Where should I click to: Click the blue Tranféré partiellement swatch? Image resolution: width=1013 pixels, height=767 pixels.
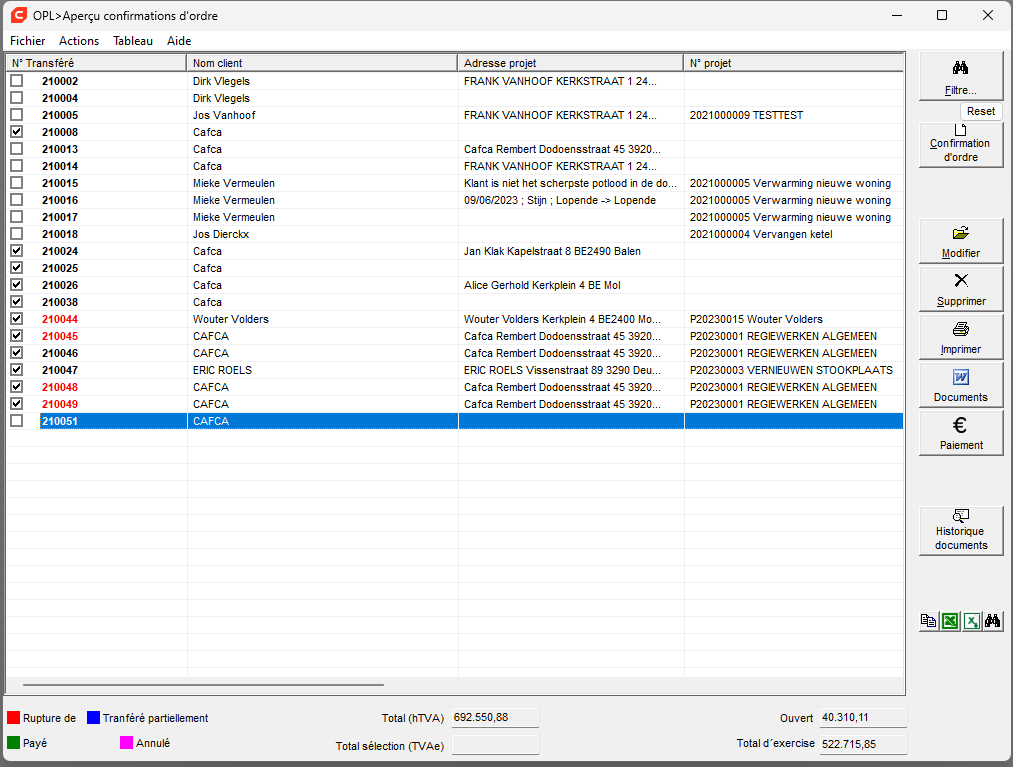[x=94, y=718]
